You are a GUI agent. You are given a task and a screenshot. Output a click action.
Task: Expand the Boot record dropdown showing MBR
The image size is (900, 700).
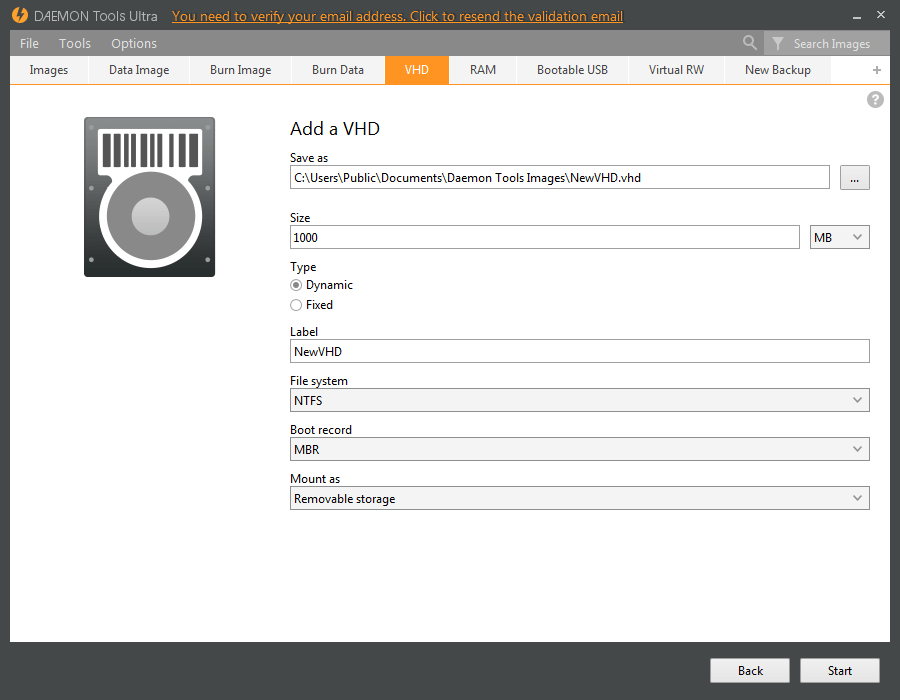coord(580,449)
